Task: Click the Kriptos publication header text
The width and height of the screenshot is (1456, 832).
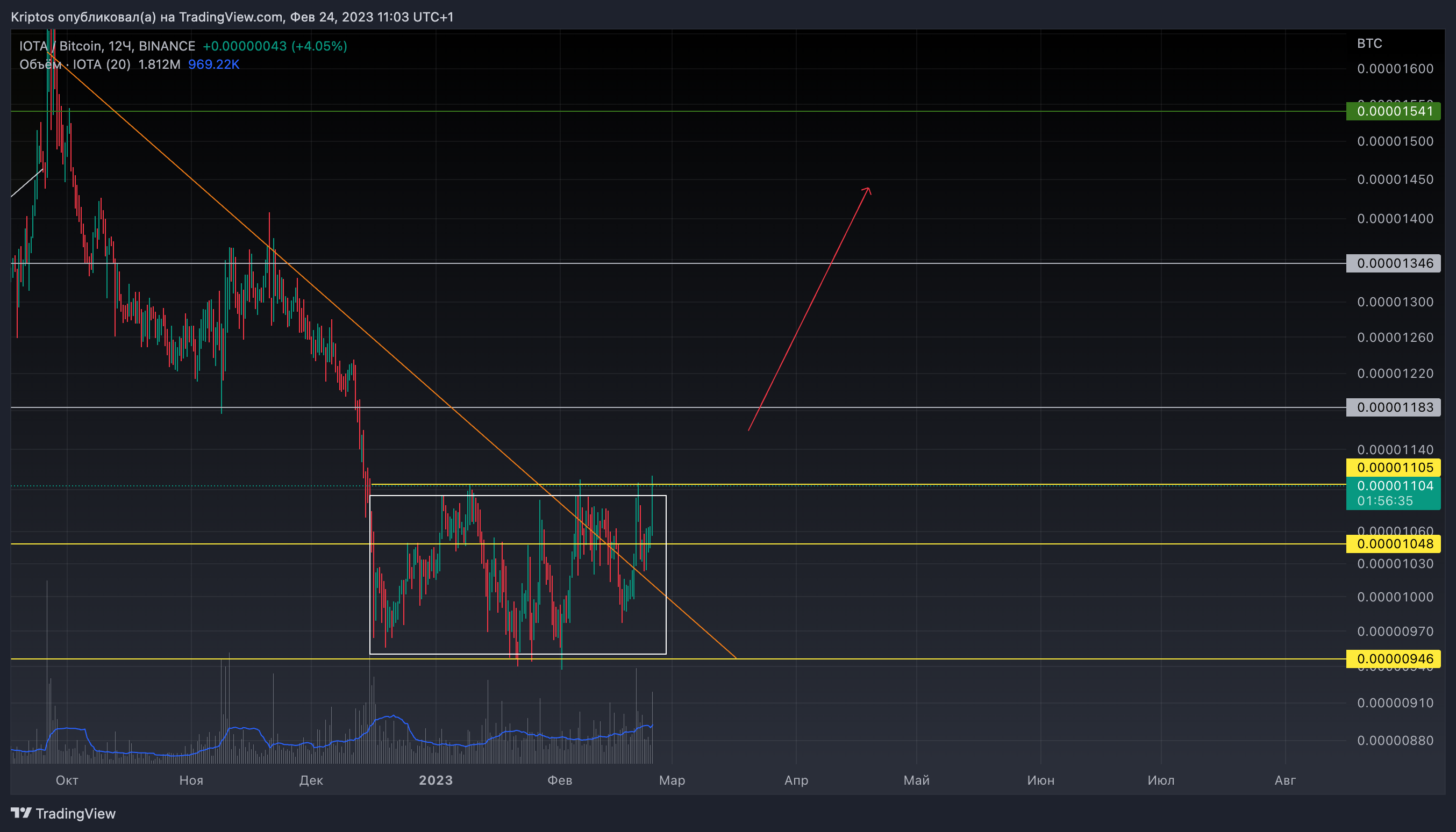Action: click(x=232, y=17)
